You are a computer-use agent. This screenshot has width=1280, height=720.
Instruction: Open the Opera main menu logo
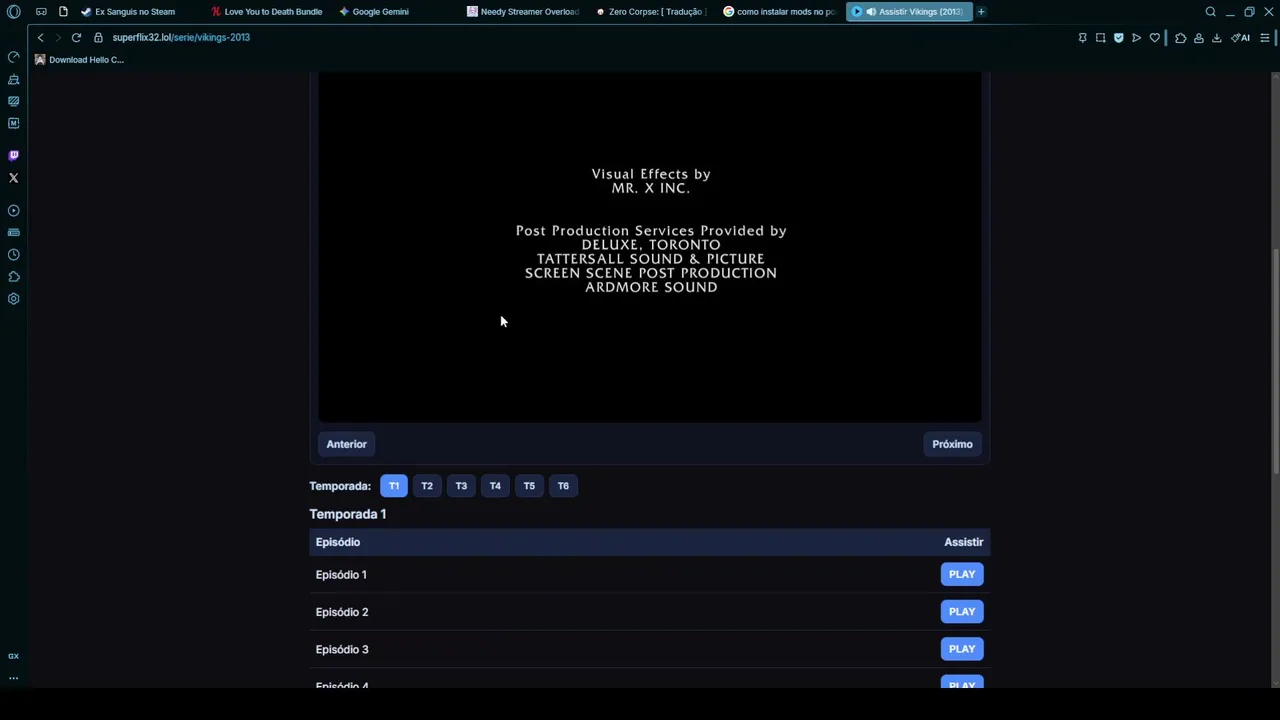(14, 12)
